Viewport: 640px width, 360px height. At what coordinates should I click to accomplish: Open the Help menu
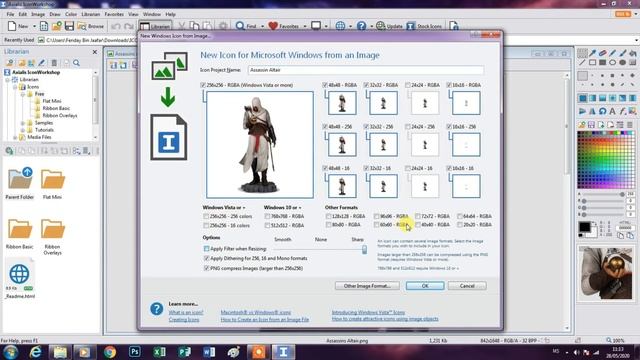tap(171, 14)
